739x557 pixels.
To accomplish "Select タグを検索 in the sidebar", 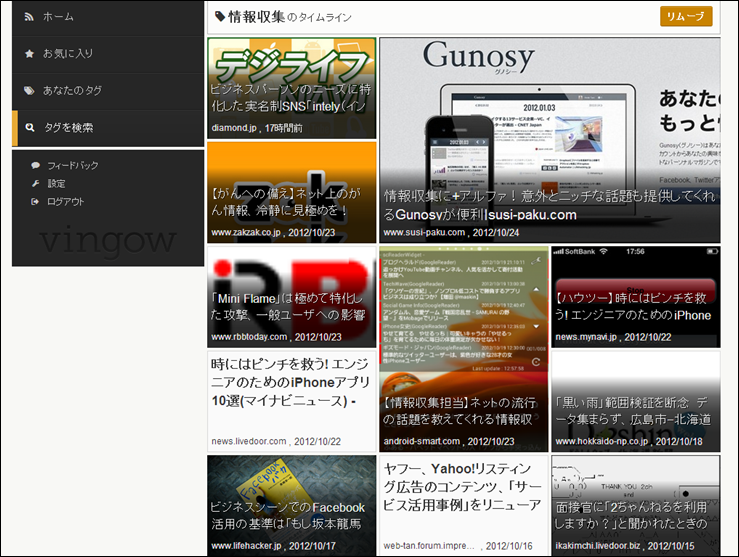I will pyautogui.click(x=108, y=128).
